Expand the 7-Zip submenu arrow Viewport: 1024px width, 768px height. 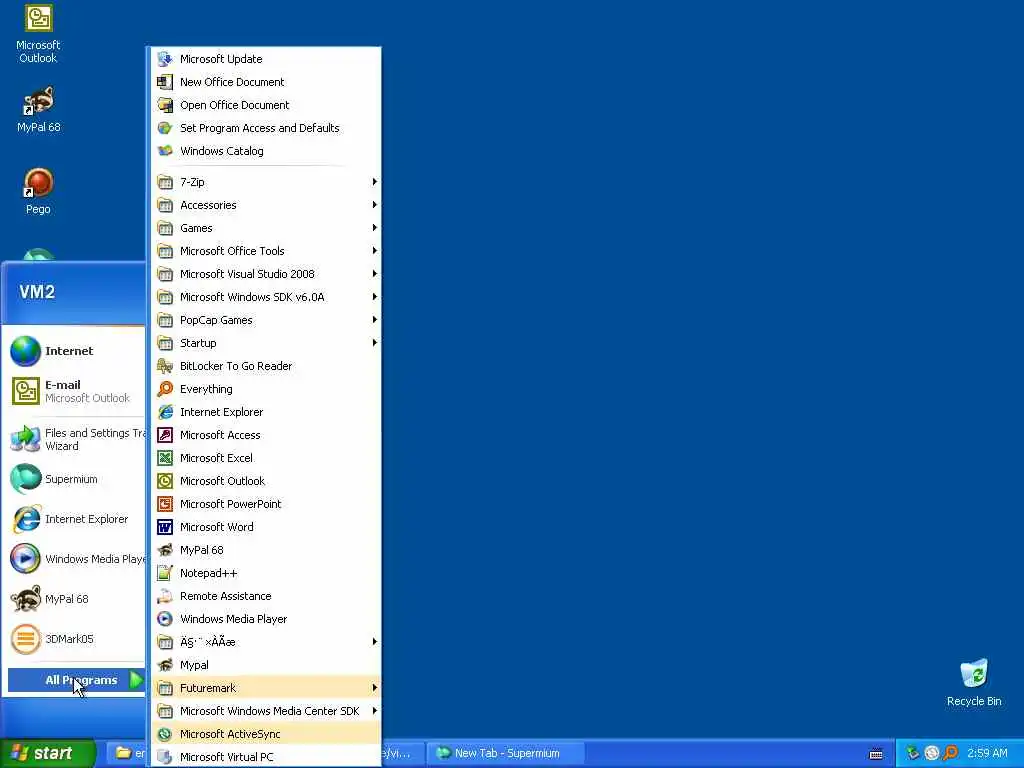(374, 182)
